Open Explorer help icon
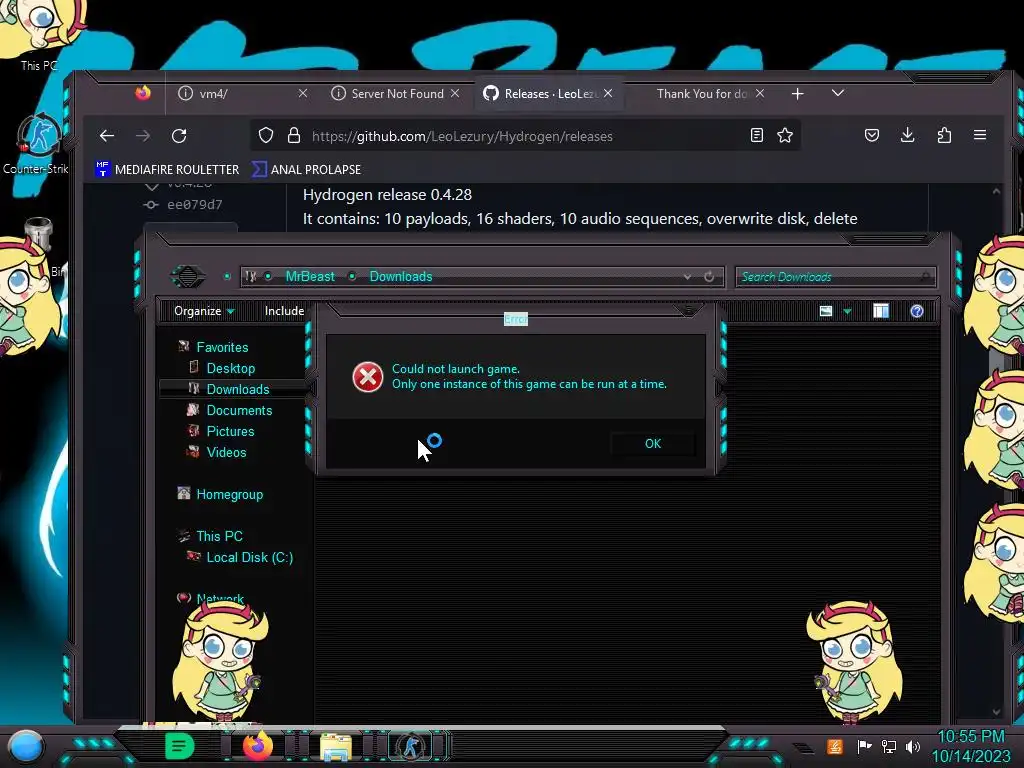The height and width of the screenshot is (768, 1024). pyautogui.click(x=917, y=311)
